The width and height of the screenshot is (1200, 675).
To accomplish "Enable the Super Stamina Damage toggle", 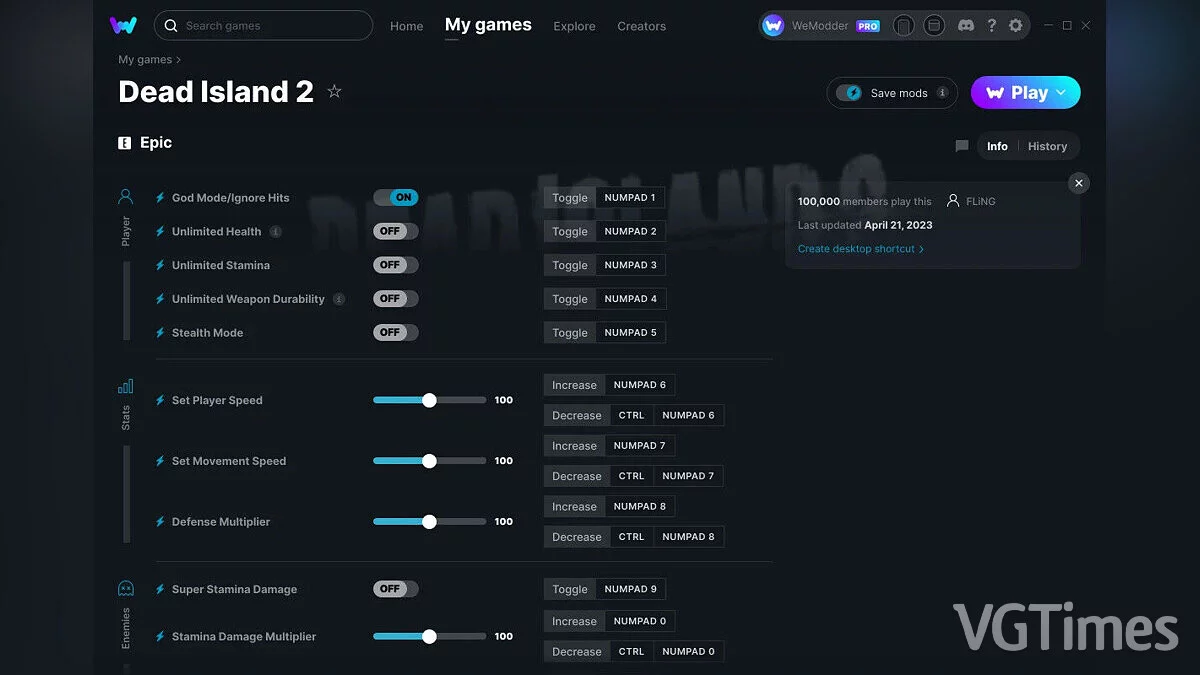I will pos(396,589).
